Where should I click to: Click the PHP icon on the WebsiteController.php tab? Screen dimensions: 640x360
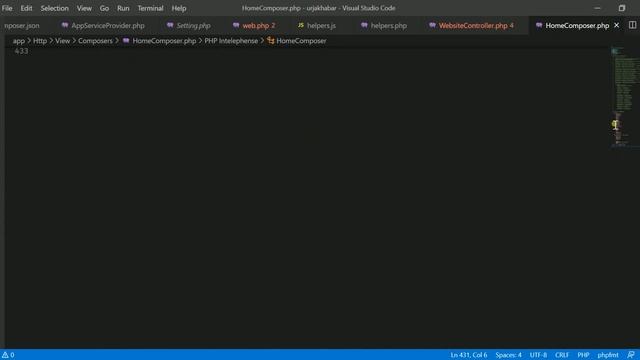(x=432, y=25)
